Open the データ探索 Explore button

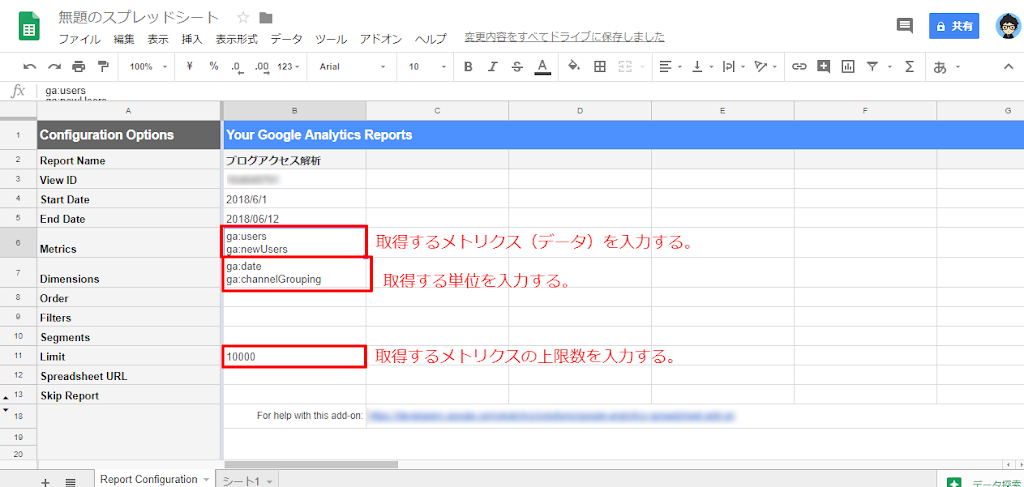click(x=980, y=482)
